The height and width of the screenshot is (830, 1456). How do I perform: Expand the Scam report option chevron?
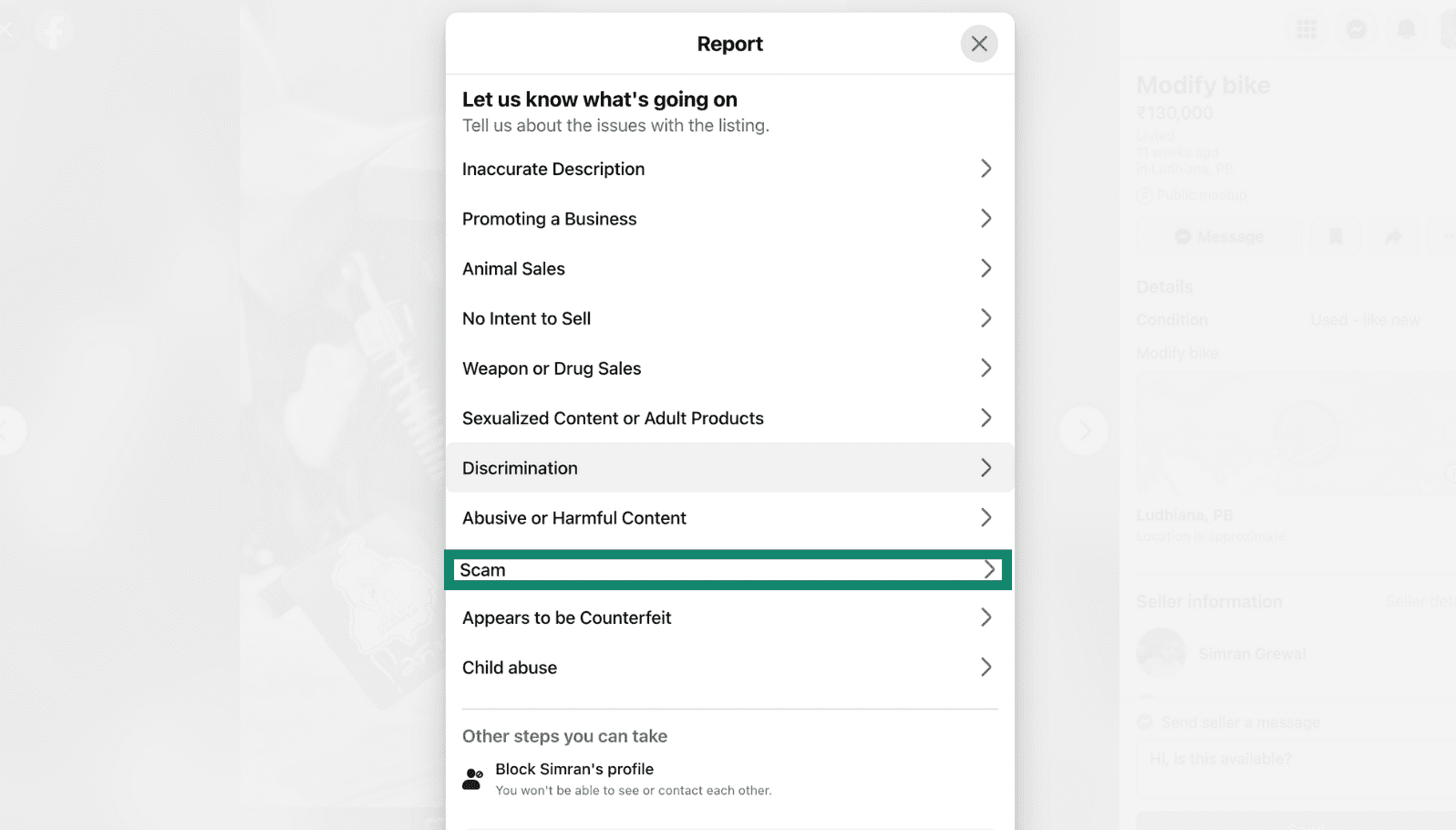[989, 569]
